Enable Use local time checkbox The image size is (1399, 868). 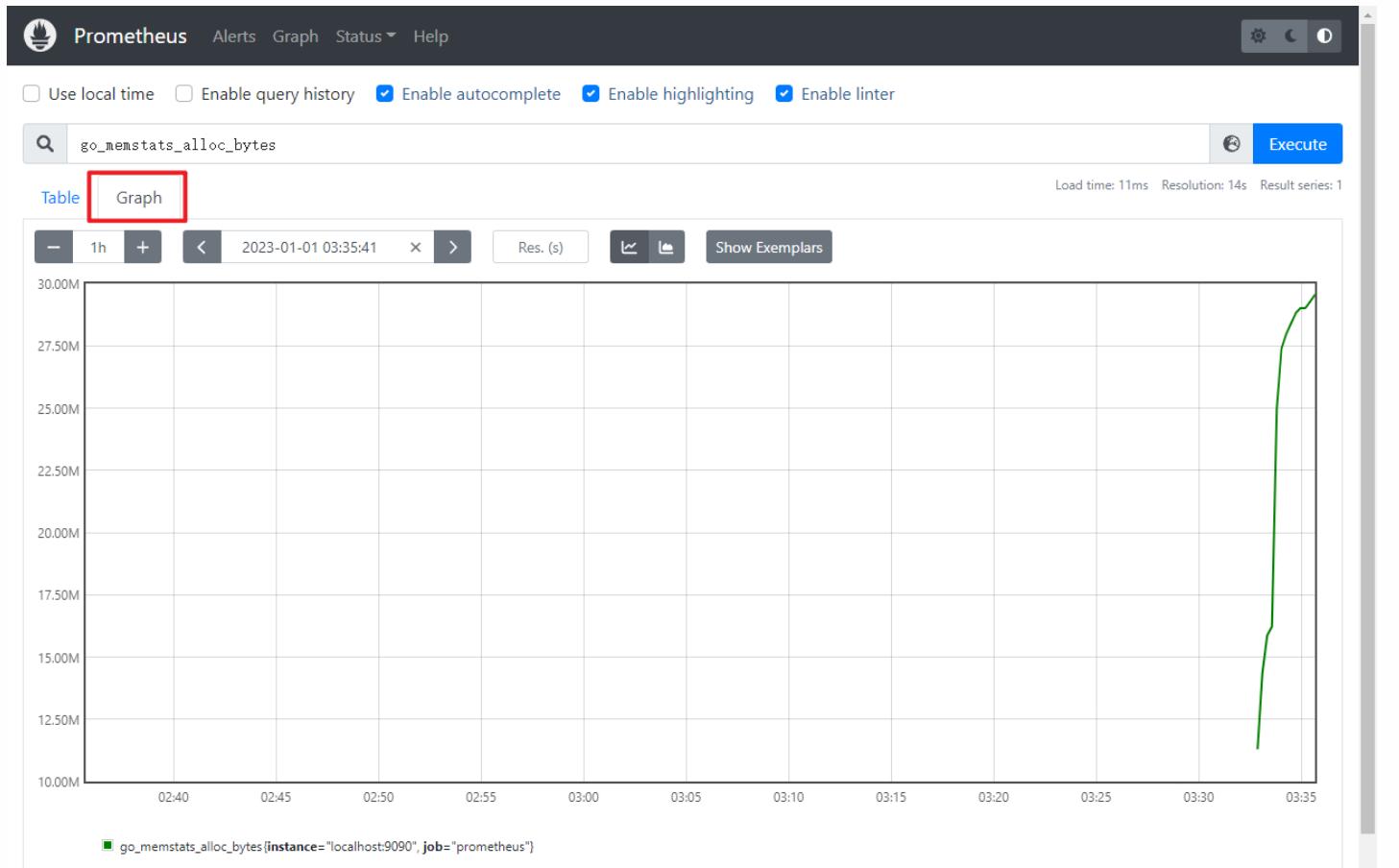[32, 94]
